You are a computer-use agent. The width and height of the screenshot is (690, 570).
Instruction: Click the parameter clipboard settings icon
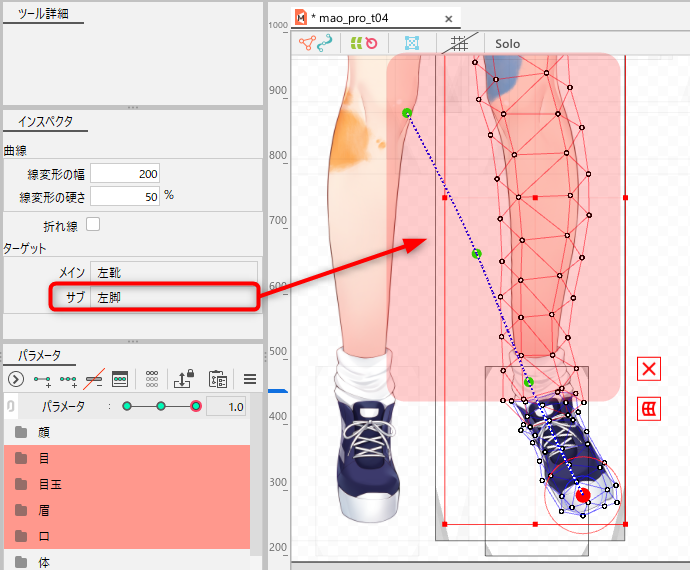point(217,379)
